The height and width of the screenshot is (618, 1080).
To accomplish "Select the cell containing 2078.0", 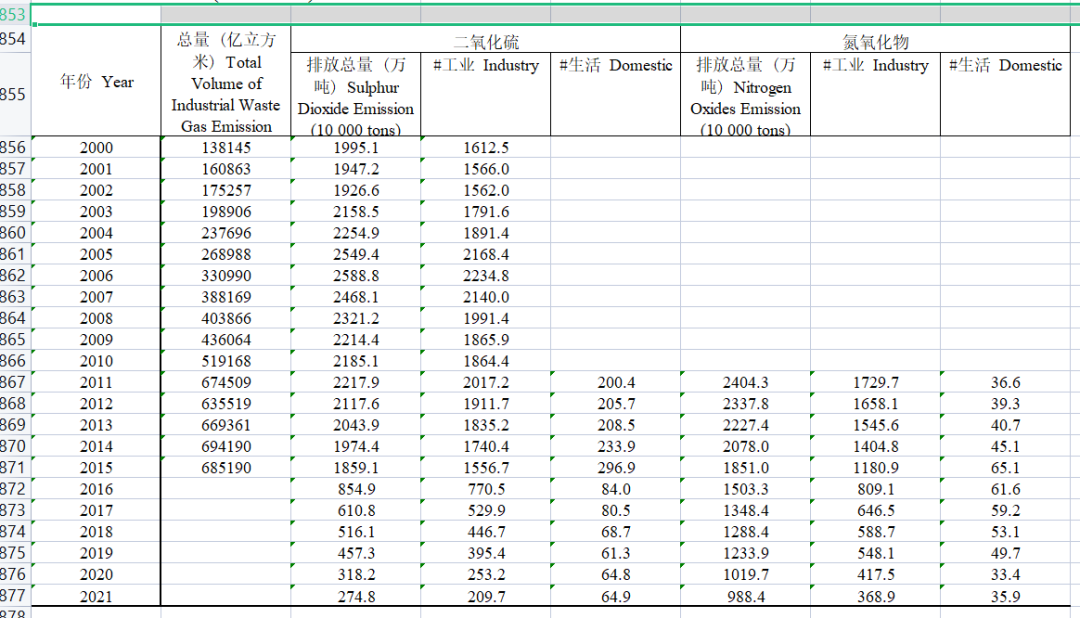I will (x=745, y=446).
